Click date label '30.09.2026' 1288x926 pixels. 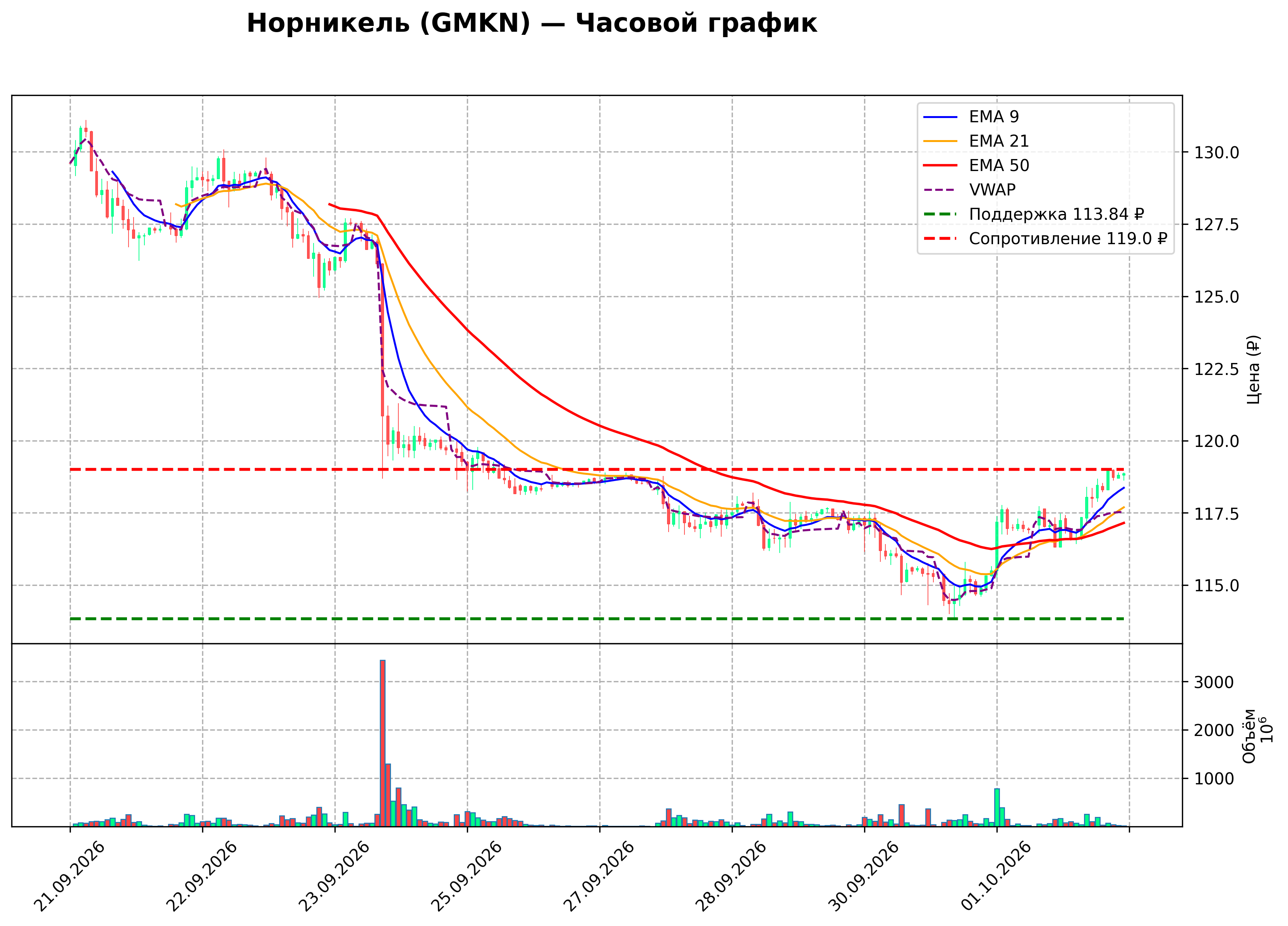864,877
